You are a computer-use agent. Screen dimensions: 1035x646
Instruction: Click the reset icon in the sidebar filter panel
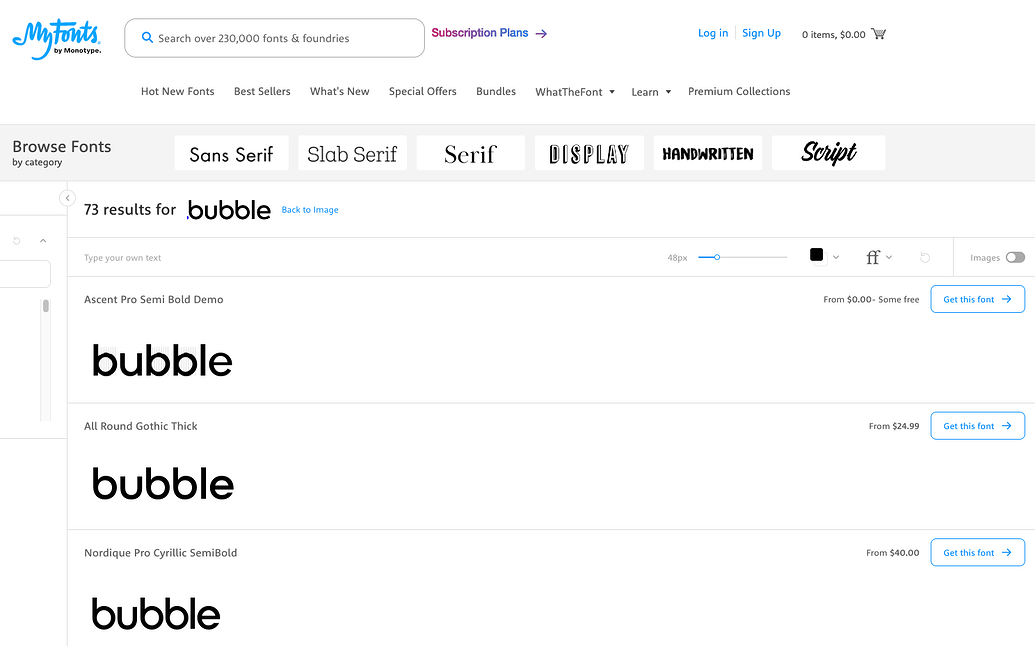click(14, 240)
